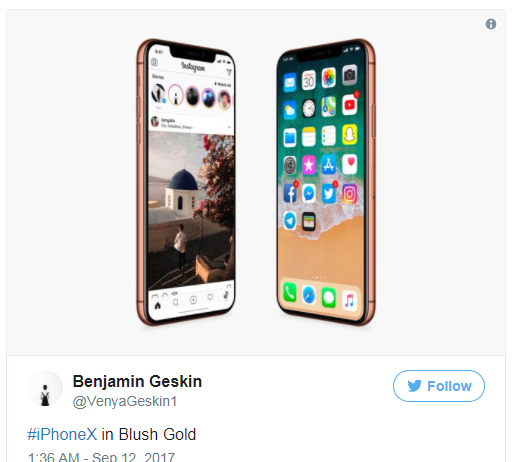Click Benjamin Geskin's profile avatar

[45, 388]
